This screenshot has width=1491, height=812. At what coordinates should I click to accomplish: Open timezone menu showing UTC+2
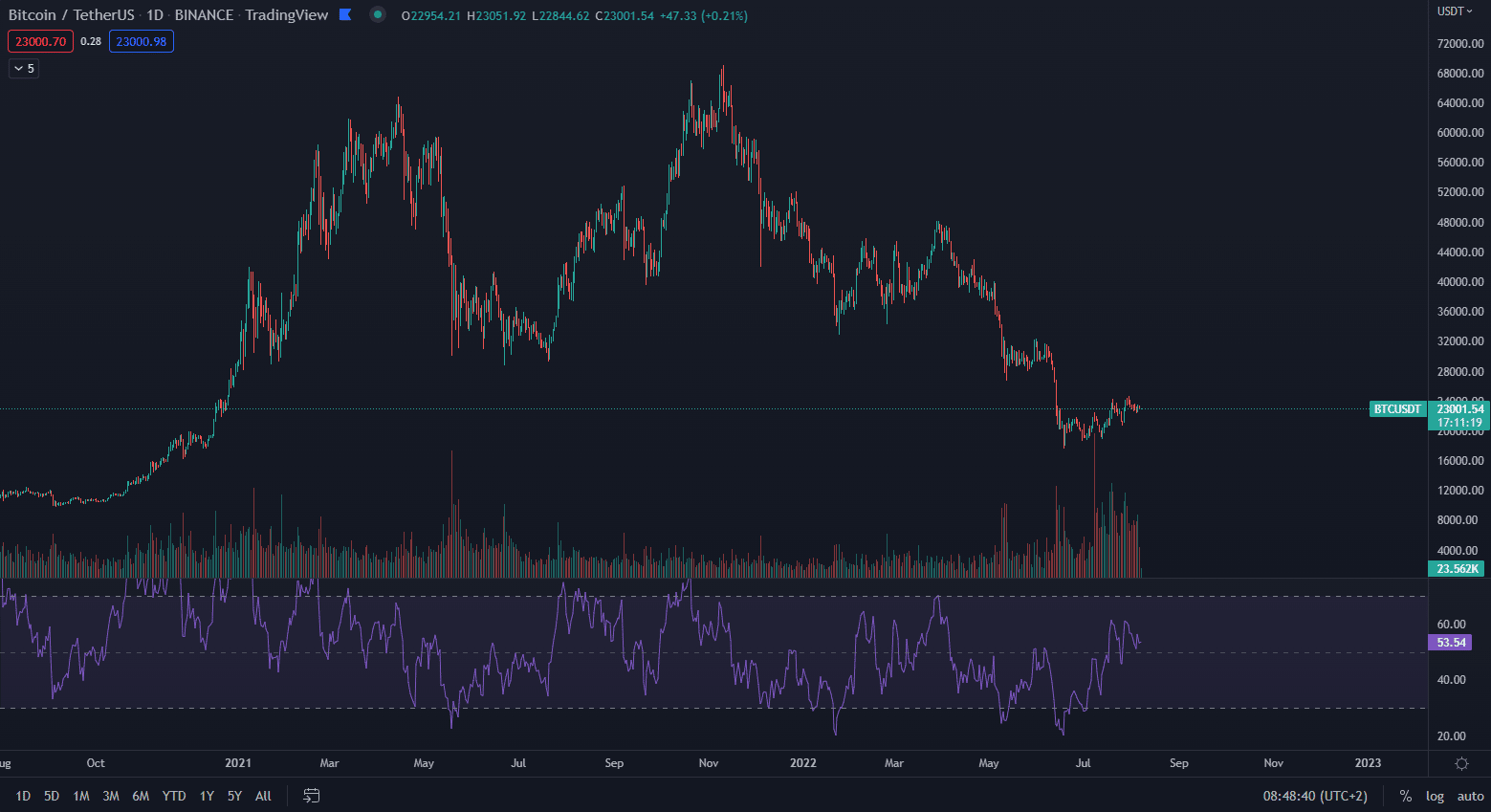click(x=1315, y=796)
